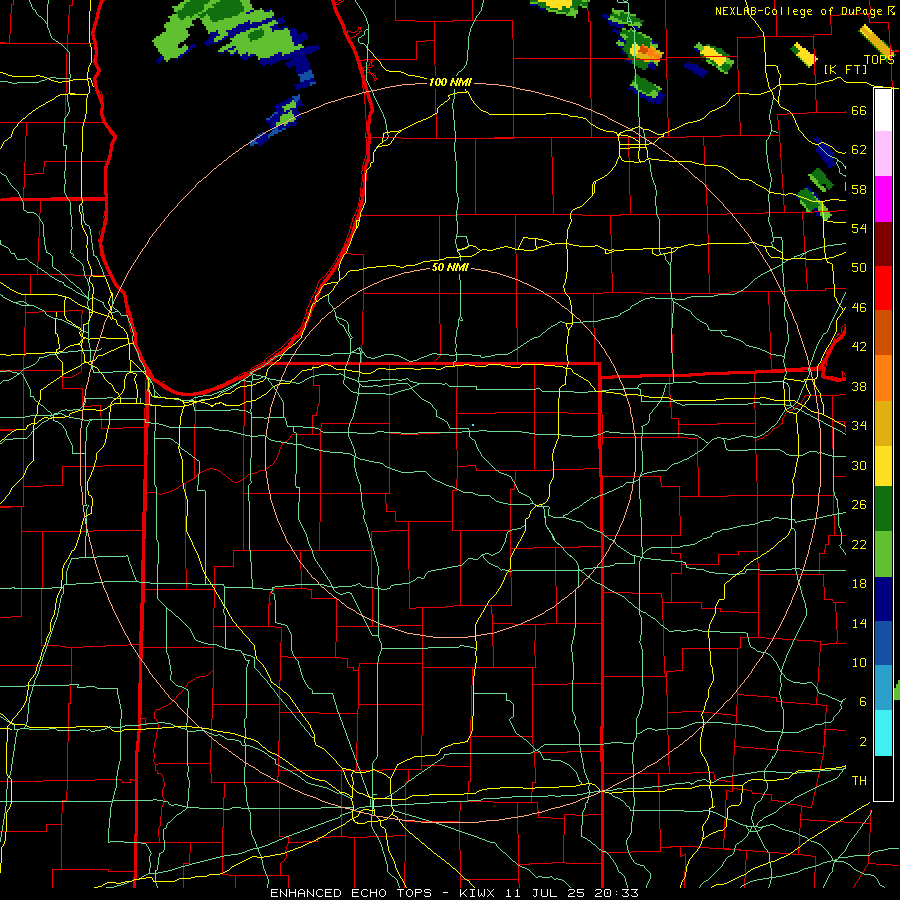900x900 pixels.
Task: Click the legend value "18"
Action: (x=859, y=584)
